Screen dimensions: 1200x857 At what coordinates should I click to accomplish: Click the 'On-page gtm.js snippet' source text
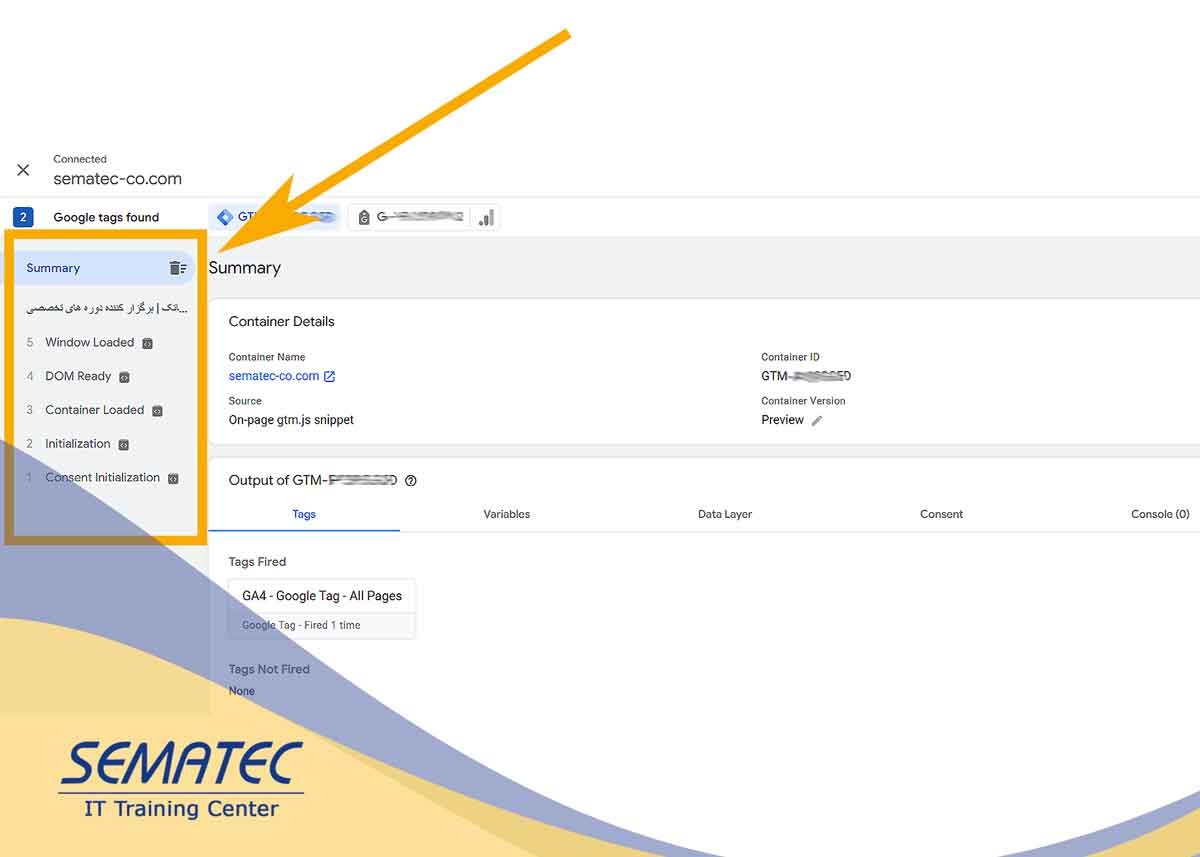click(291, 420)
